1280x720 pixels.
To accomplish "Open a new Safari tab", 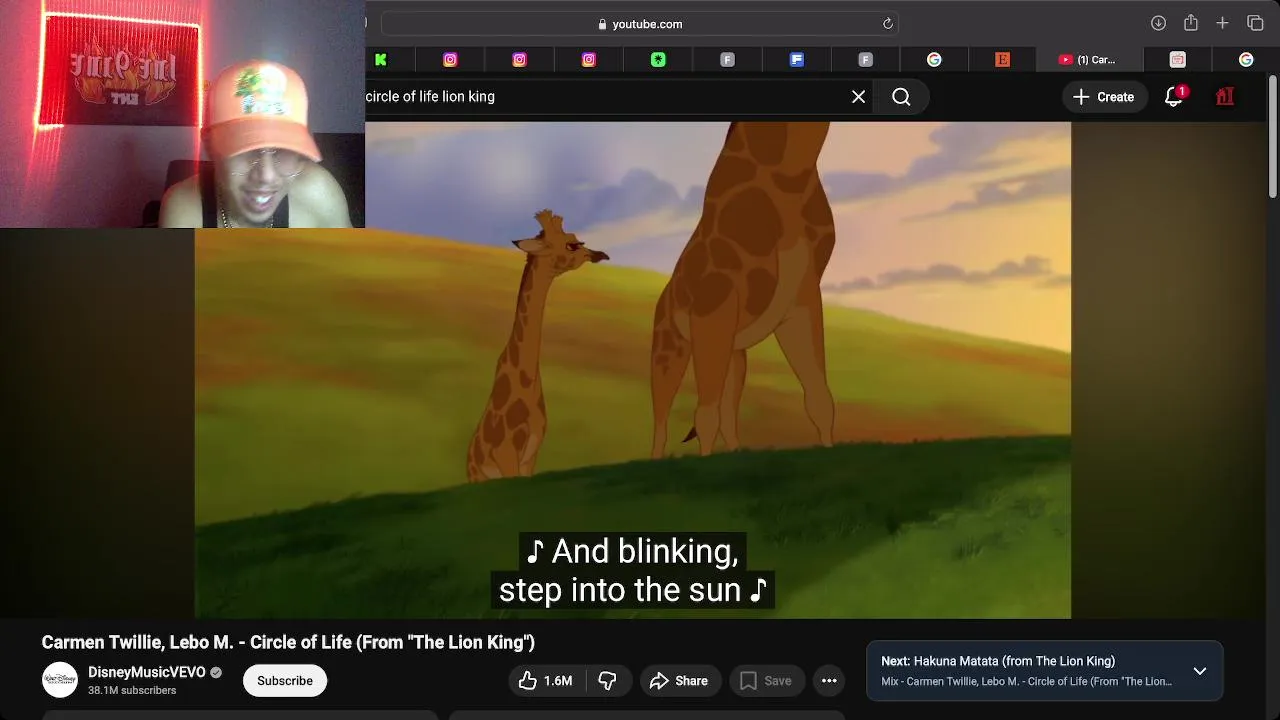I will 1222,23.
